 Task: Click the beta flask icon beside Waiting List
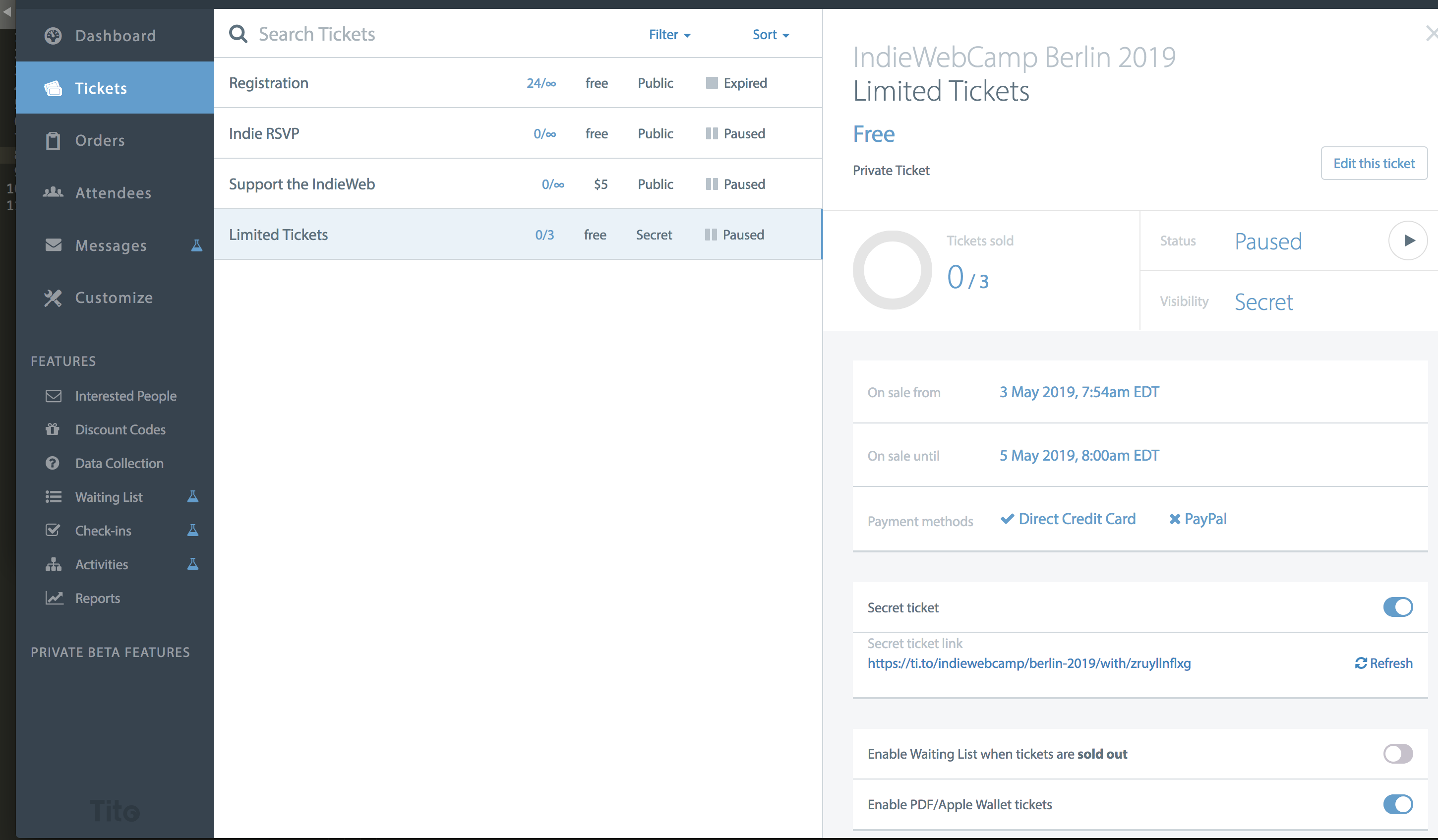point(193,496)
